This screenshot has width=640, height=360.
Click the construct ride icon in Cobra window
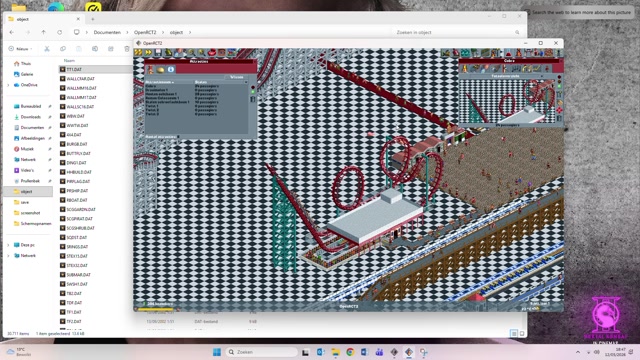point(559,93)
